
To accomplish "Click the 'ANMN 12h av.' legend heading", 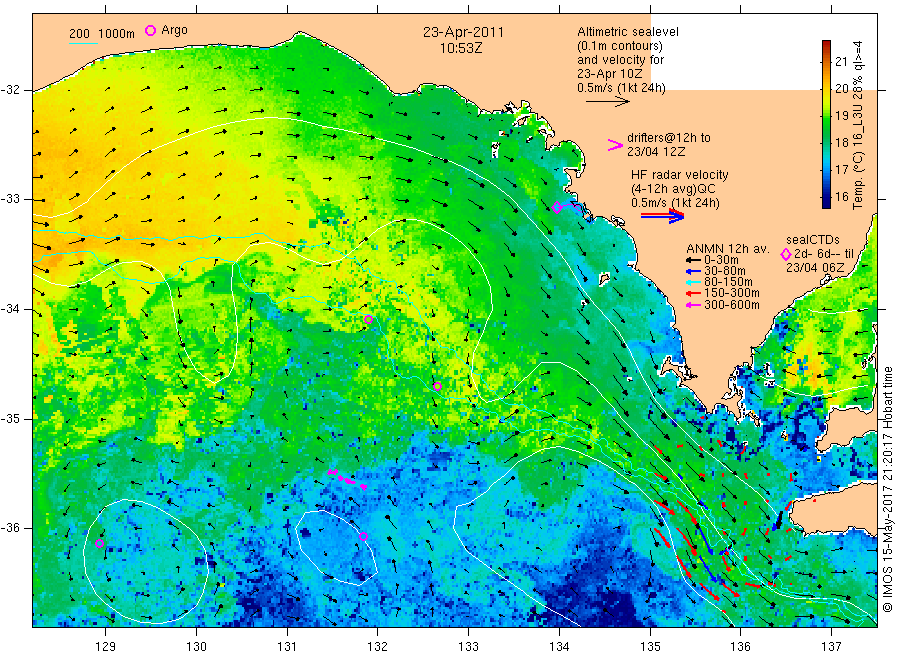I will point(728,249).
